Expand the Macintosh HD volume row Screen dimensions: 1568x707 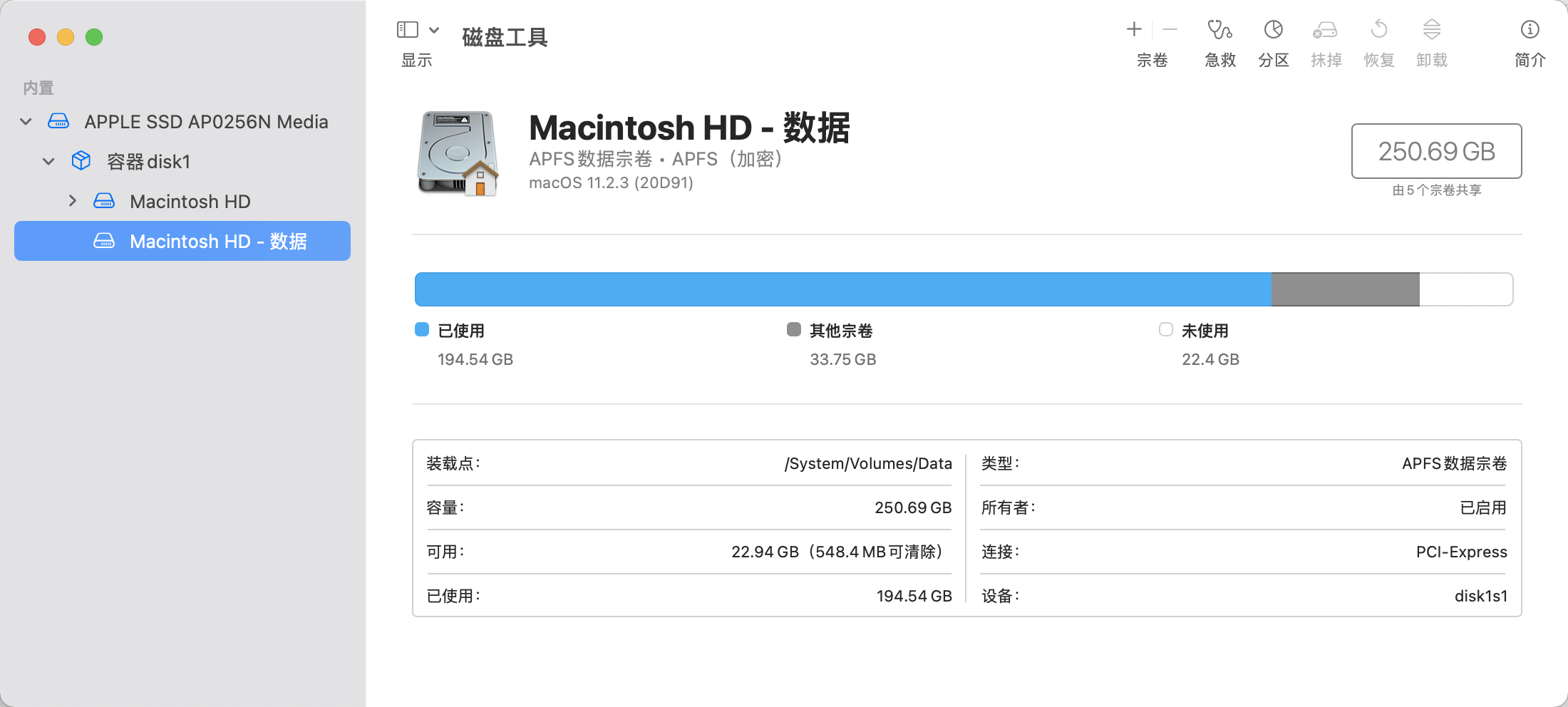point(72,201)
